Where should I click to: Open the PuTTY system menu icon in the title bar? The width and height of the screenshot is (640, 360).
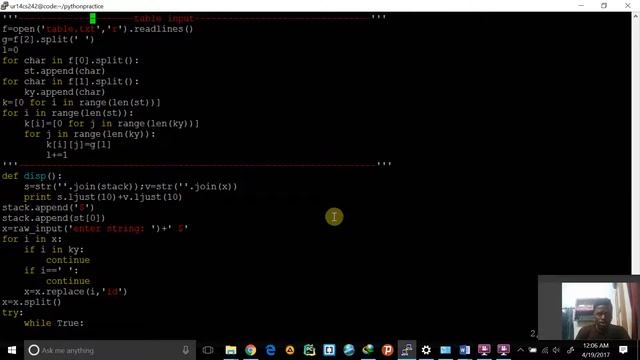4,6
